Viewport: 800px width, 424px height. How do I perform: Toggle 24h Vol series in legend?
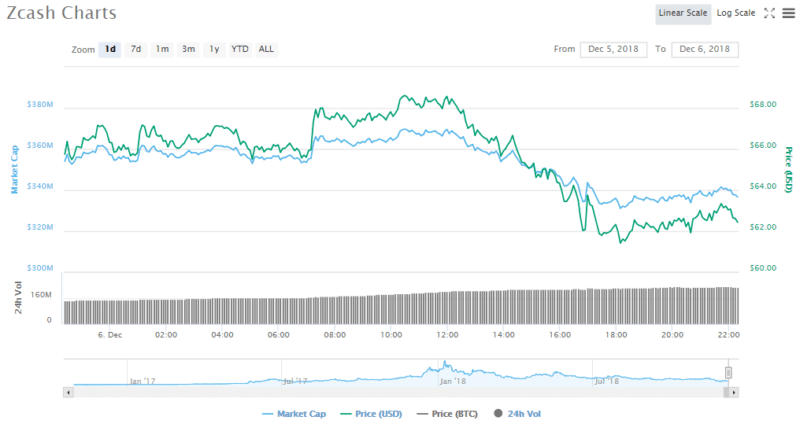pos(516,413)
